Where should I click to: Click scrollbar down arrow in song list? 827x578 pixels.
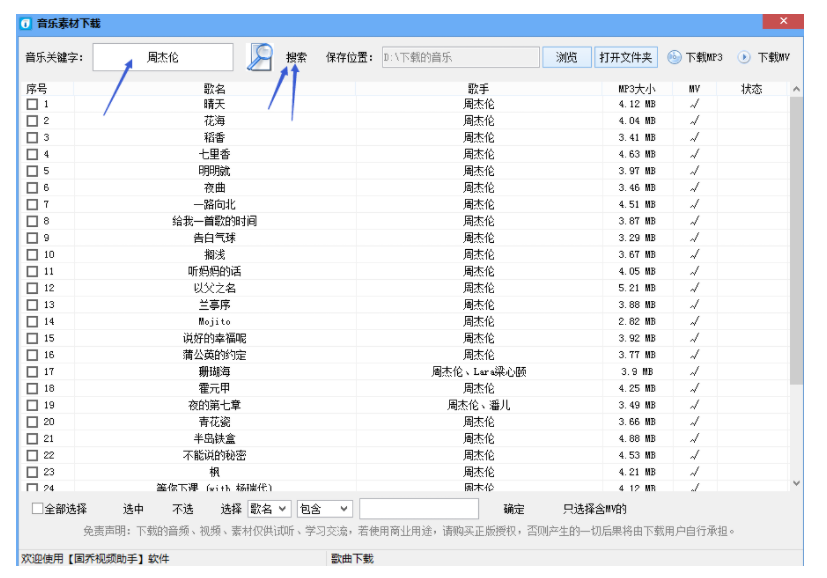tap(796, 483)
